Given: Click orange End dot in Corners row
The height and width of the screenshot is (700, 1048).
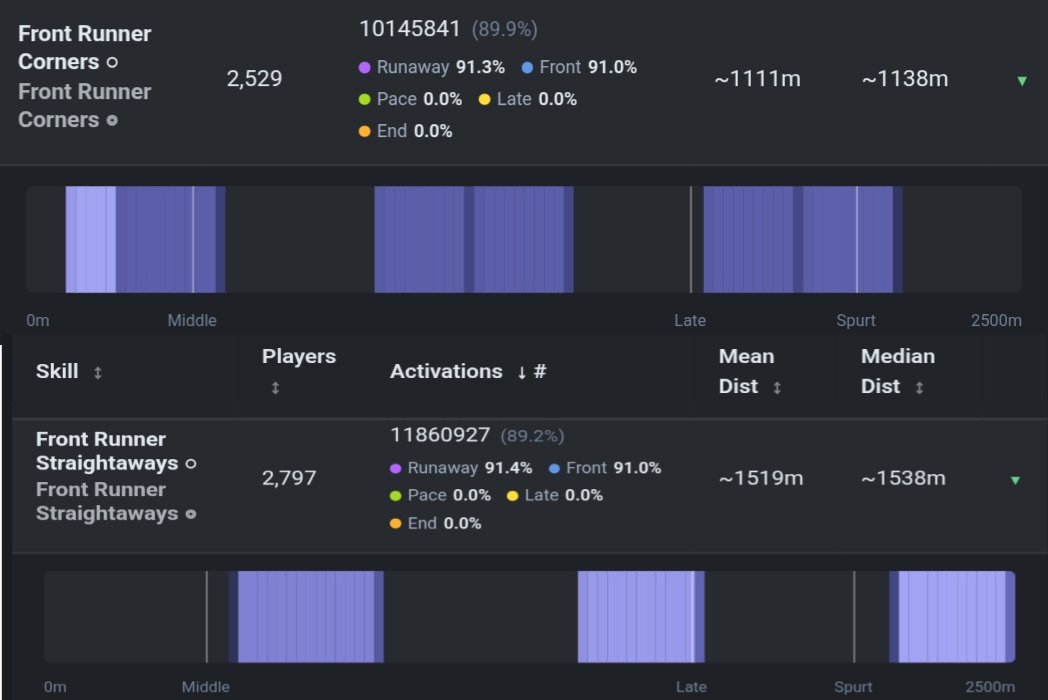Looking at the screenshot, I should 364,131.
